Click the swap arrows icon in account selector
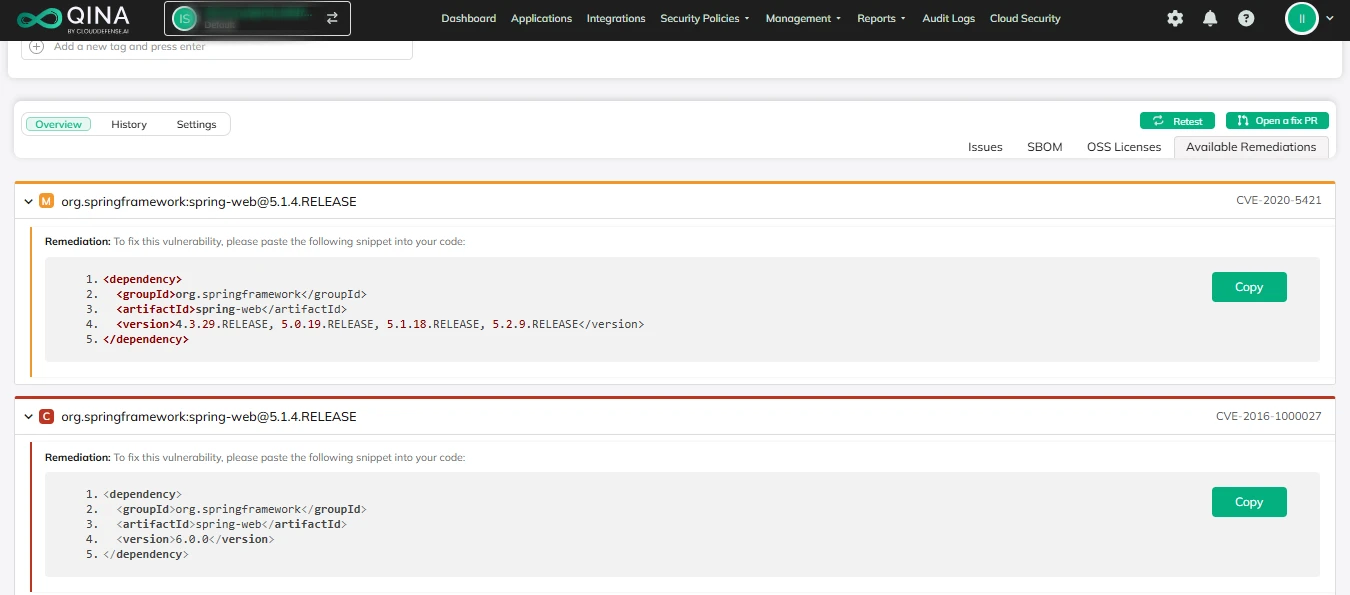1350x595 pixels. (332, 18)
